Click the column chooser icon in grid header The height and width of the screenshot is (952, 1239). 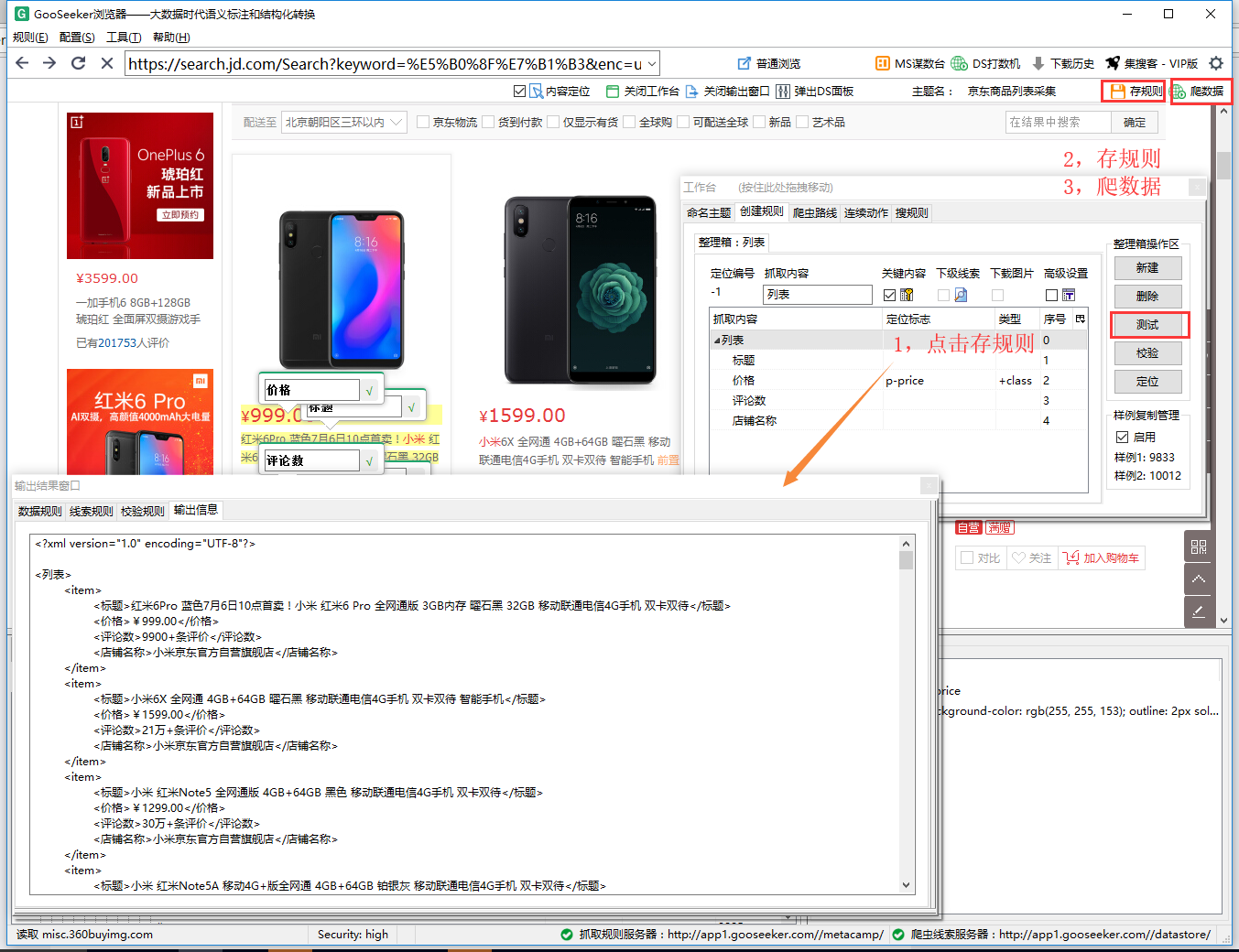pos(1081,319)
